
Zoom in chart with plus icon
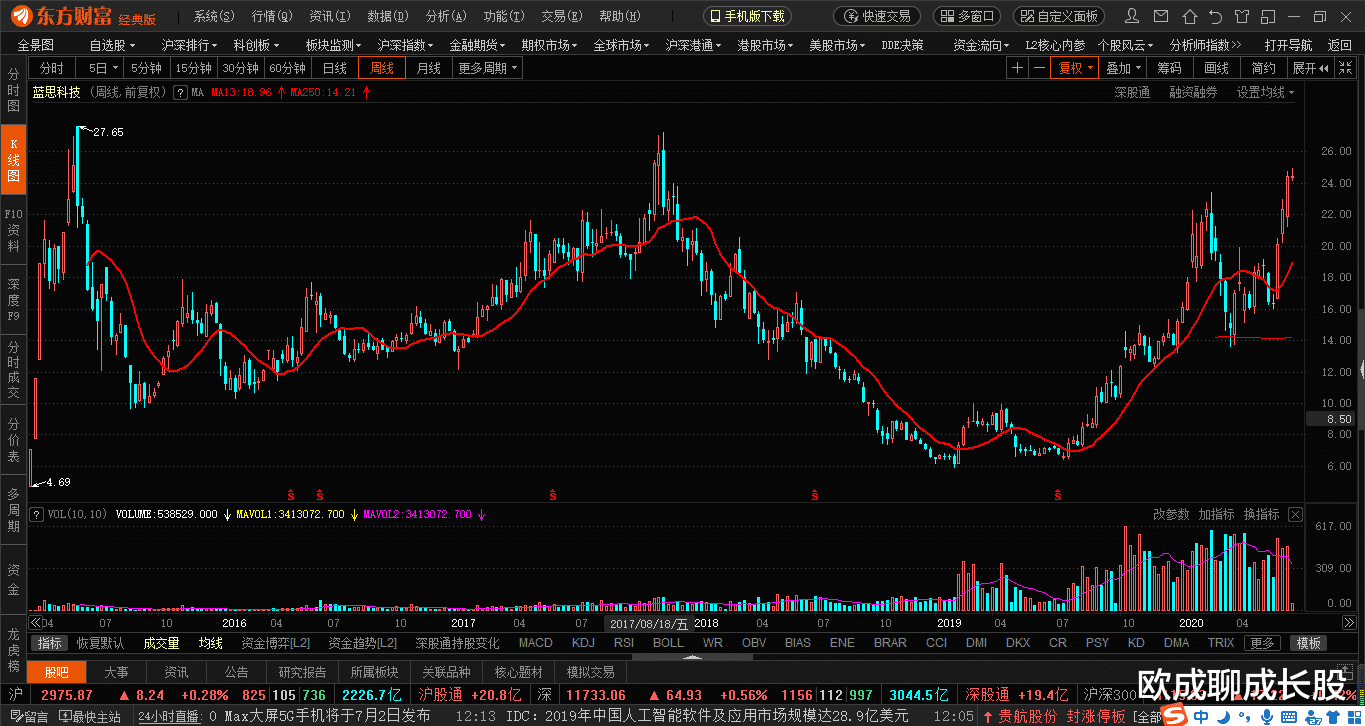(x=1017, y=68)
